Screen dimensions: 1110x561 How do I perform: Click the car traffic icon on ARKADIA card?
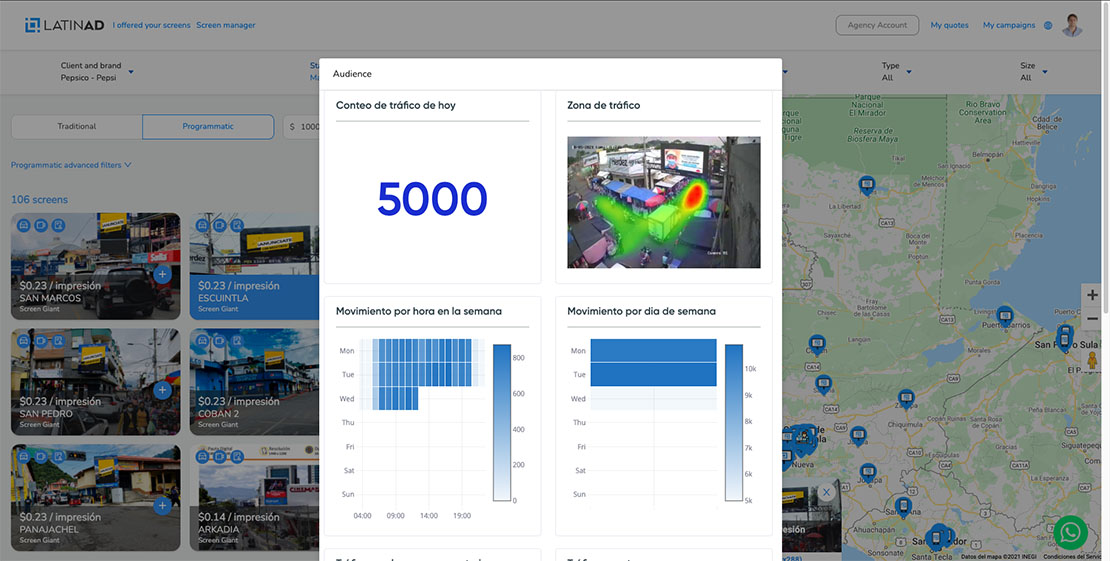pyautogui.click(x=202, y=456)
